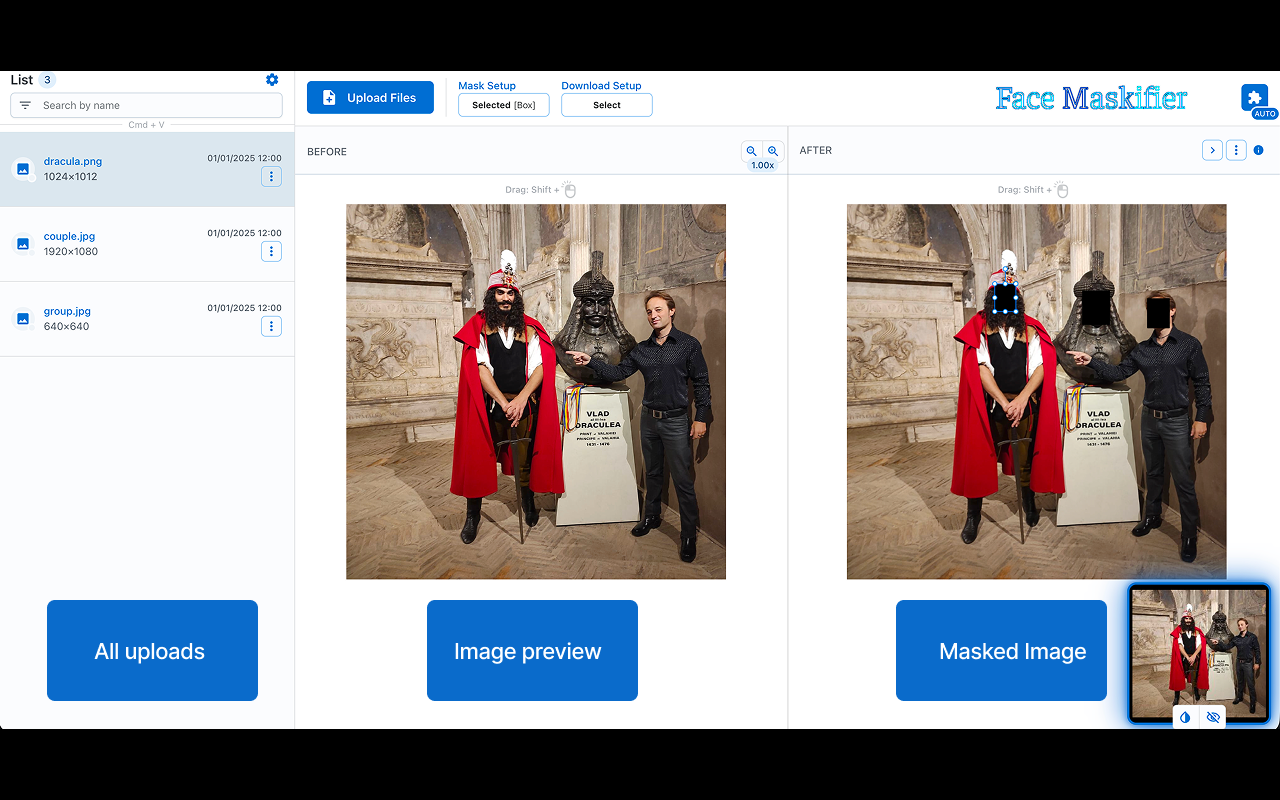Click the puzzle extension AUTO icon
Image resolution: width=1280 pixels, height=800 pixels.
[1255, 97]
